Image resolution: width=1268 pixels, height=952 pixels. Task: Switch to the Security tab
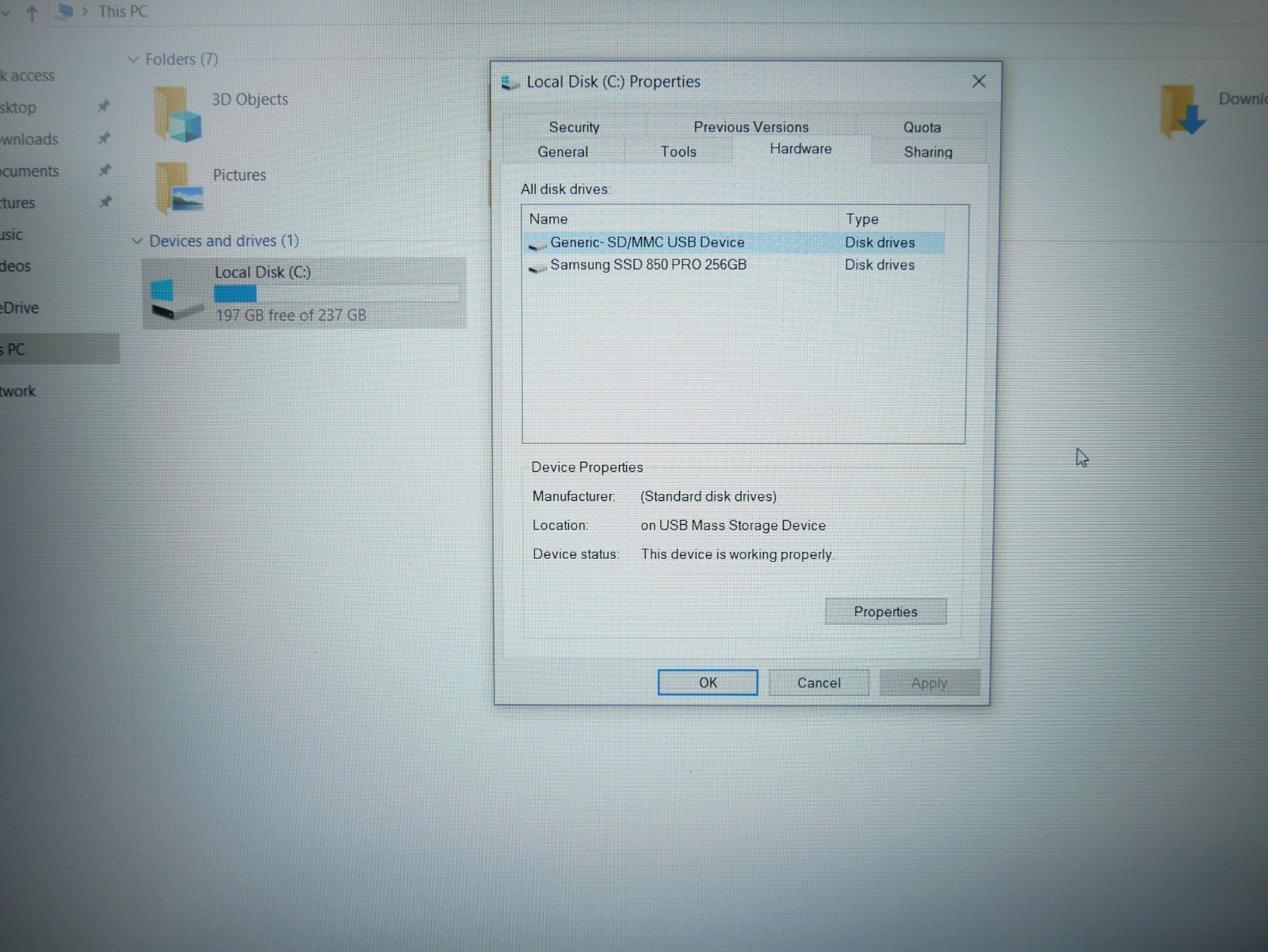(575, 127)
